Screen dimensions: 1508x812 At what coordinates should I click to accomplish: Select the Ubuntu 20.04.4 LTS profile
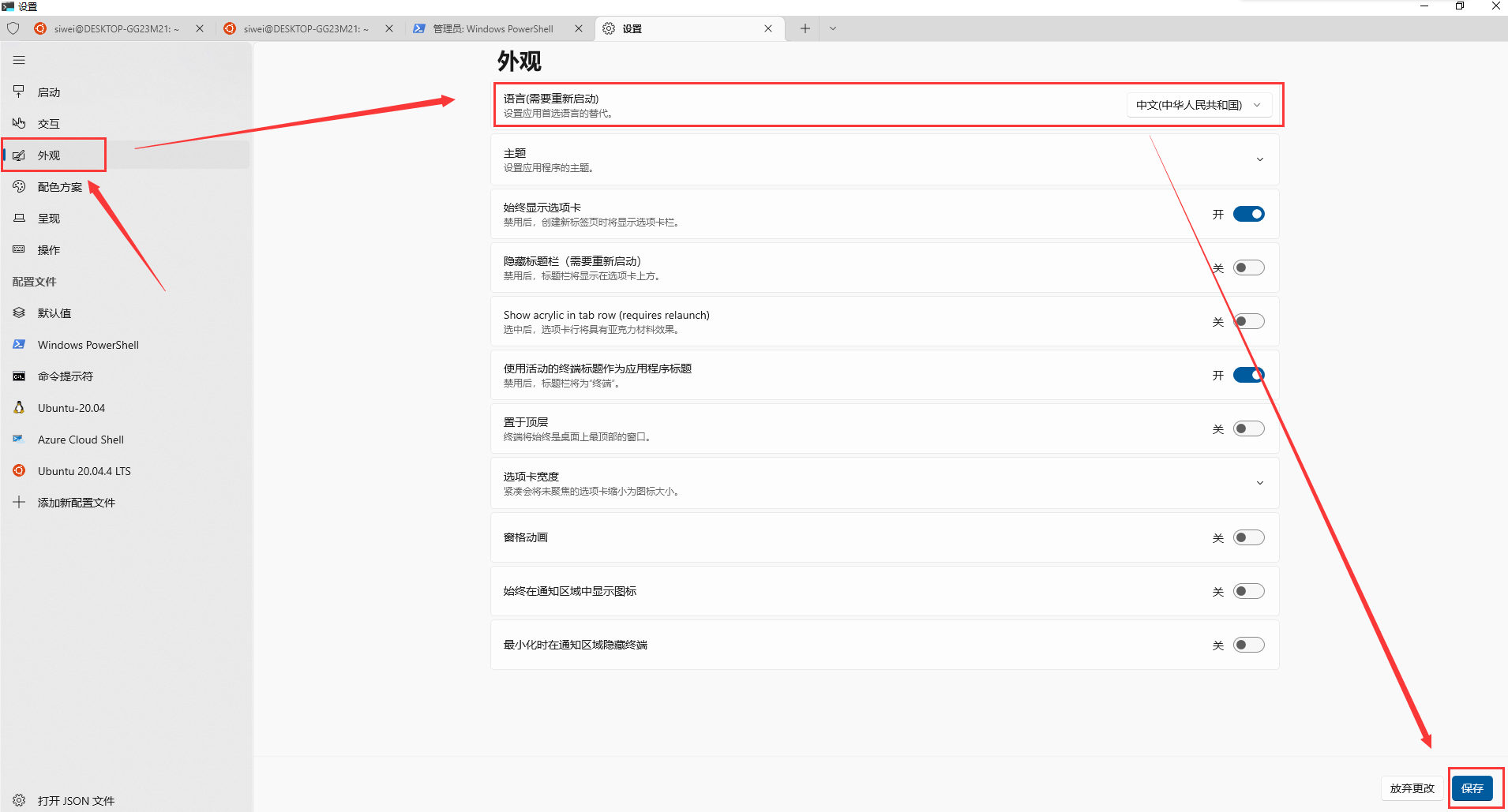(126, 471)
